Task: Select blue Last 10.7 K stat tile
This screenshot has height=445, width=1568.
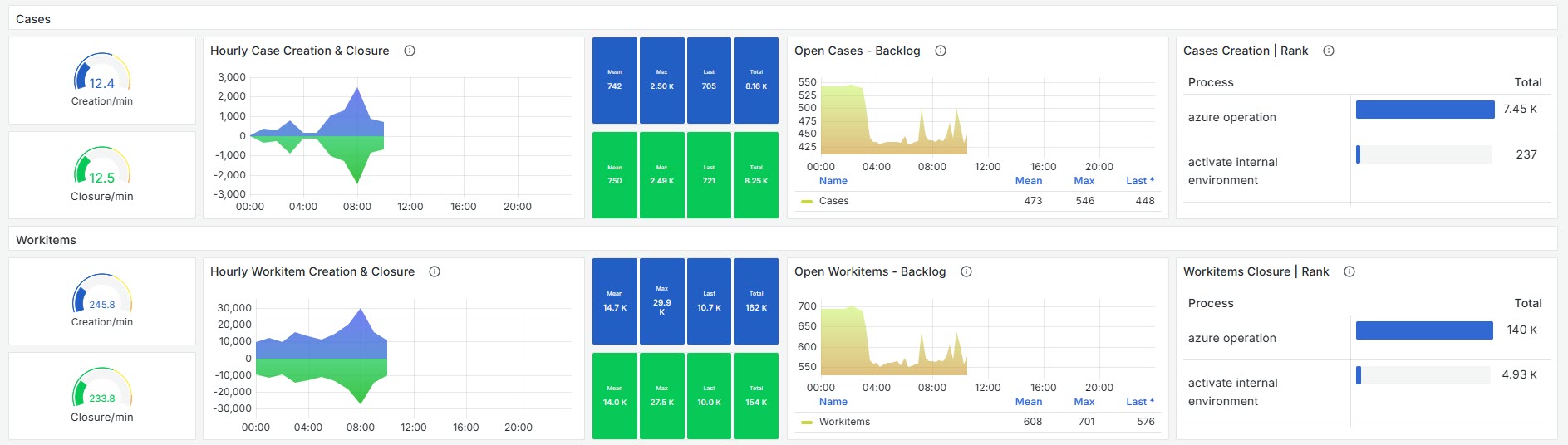Action: (709, 301)
